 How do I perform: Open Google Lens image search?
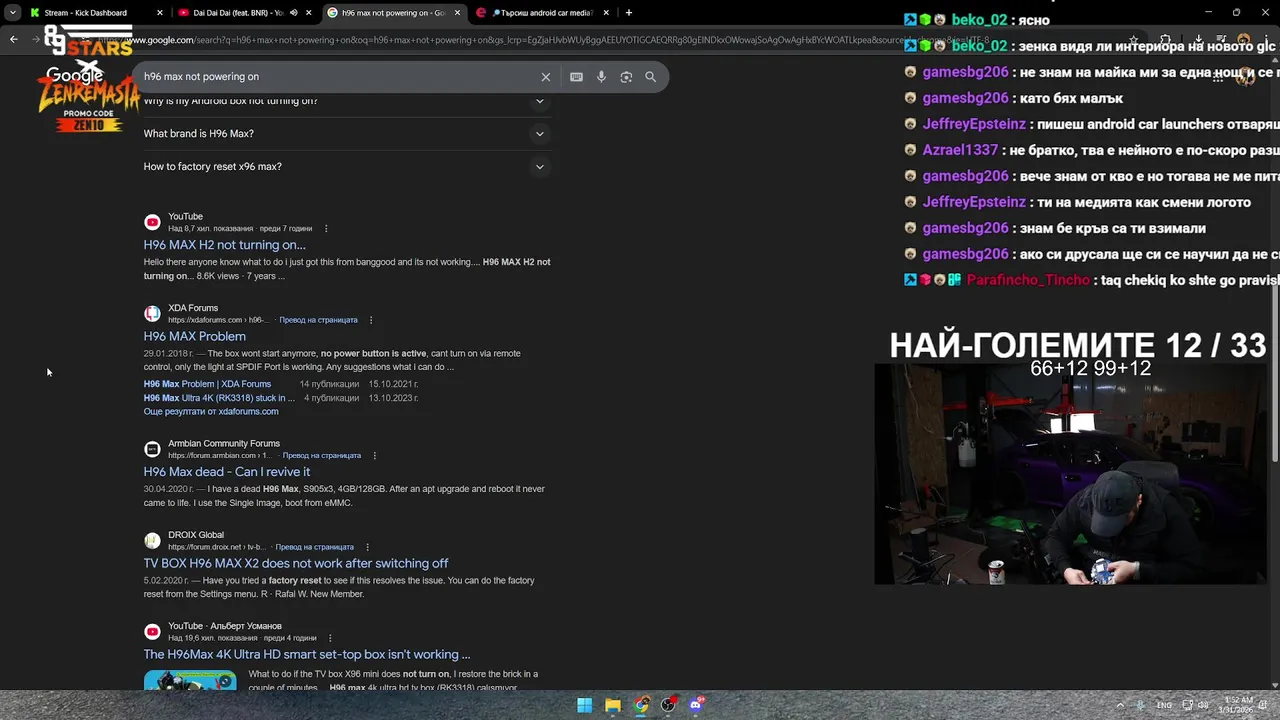pyautogui.click(x=626, y=77)
